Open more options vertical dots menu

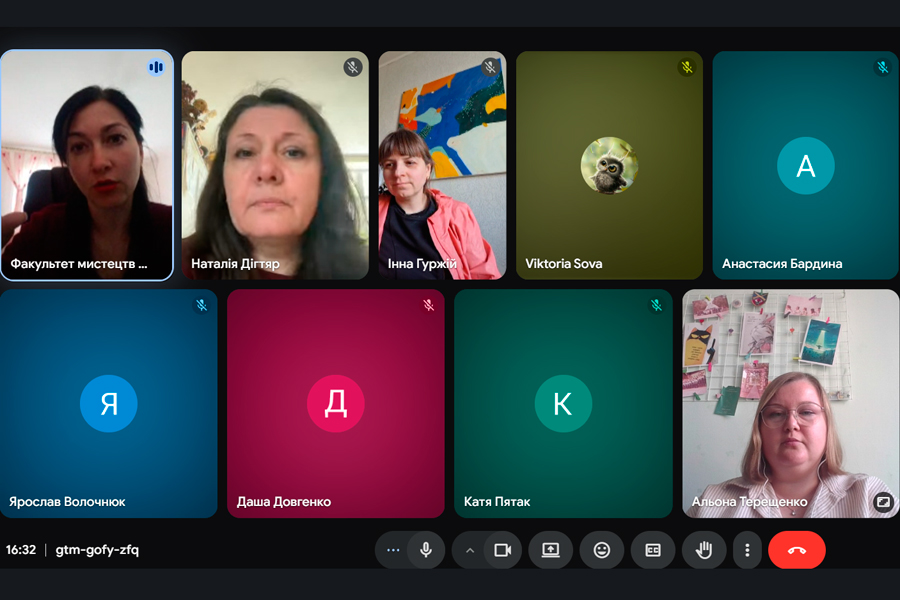coord(747,550)
